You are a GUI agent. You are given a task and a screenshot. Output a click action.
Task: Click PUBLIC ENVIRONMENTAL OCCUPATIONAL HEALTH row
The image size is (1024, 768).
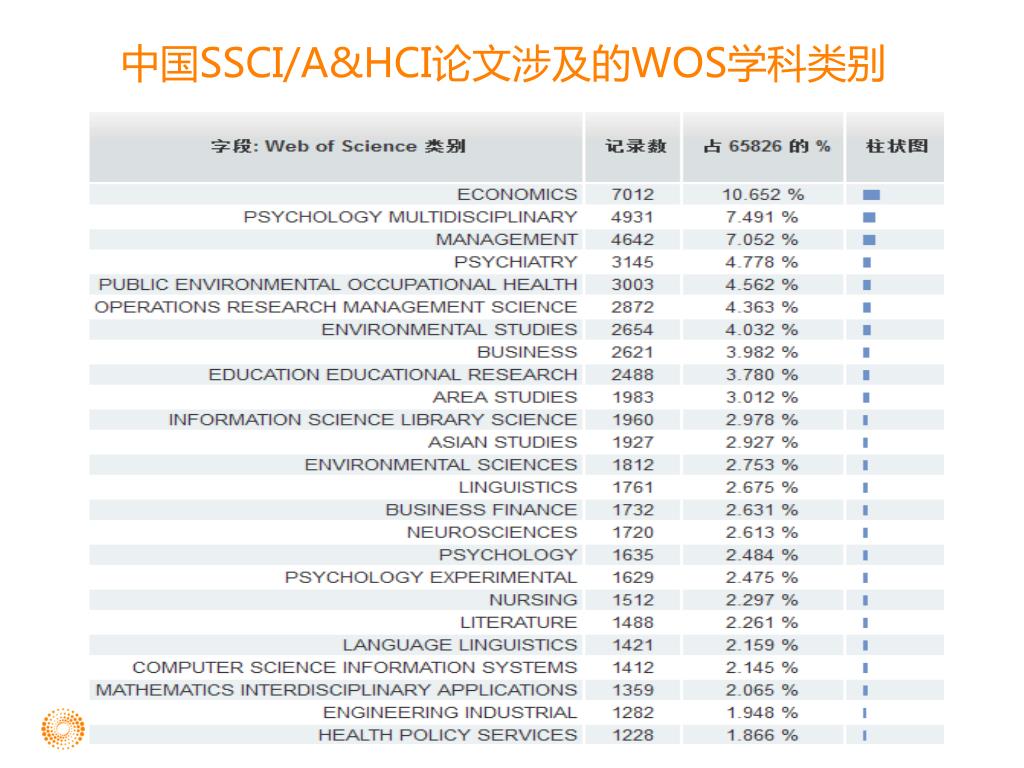coord(516,285)
